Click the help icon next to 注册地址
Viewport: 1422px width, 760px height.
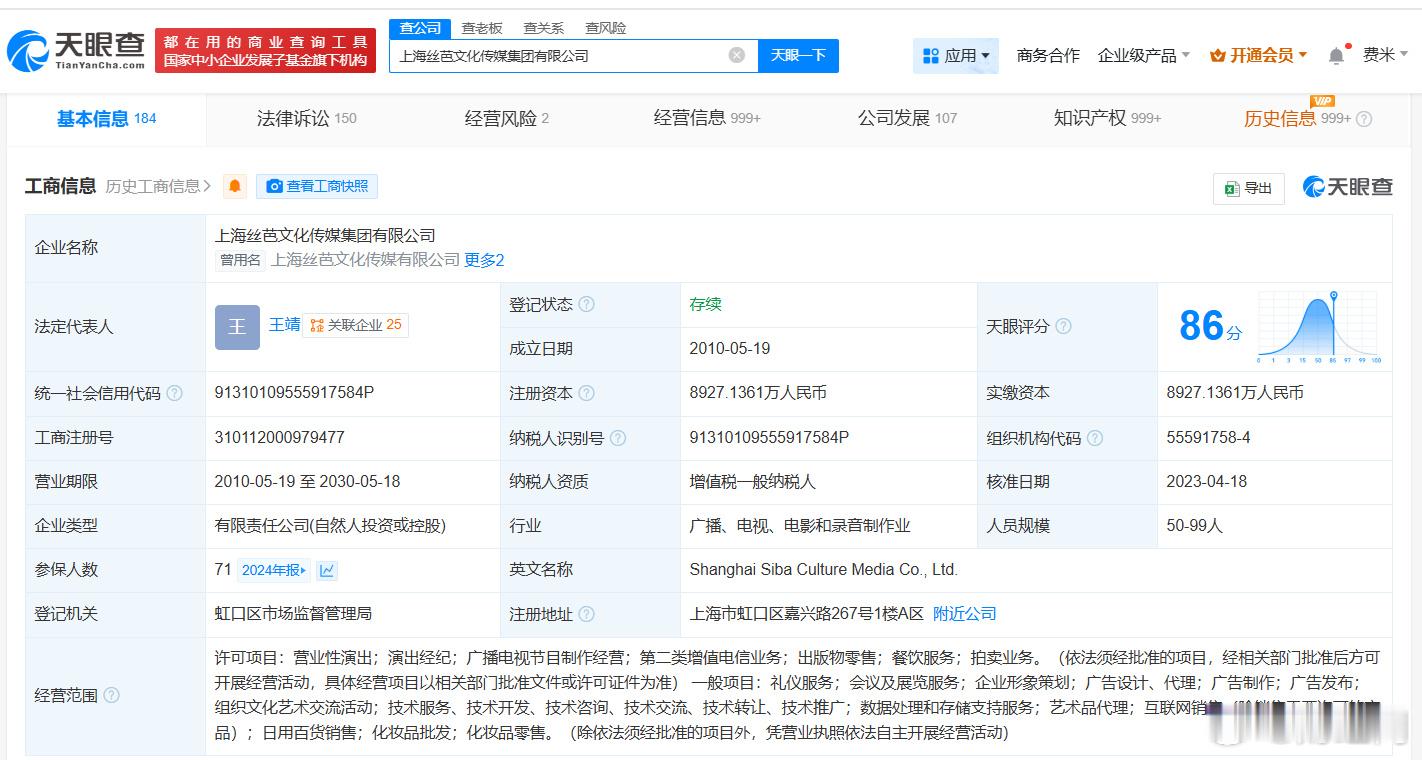pyautogui.click(x=587, y=614)
